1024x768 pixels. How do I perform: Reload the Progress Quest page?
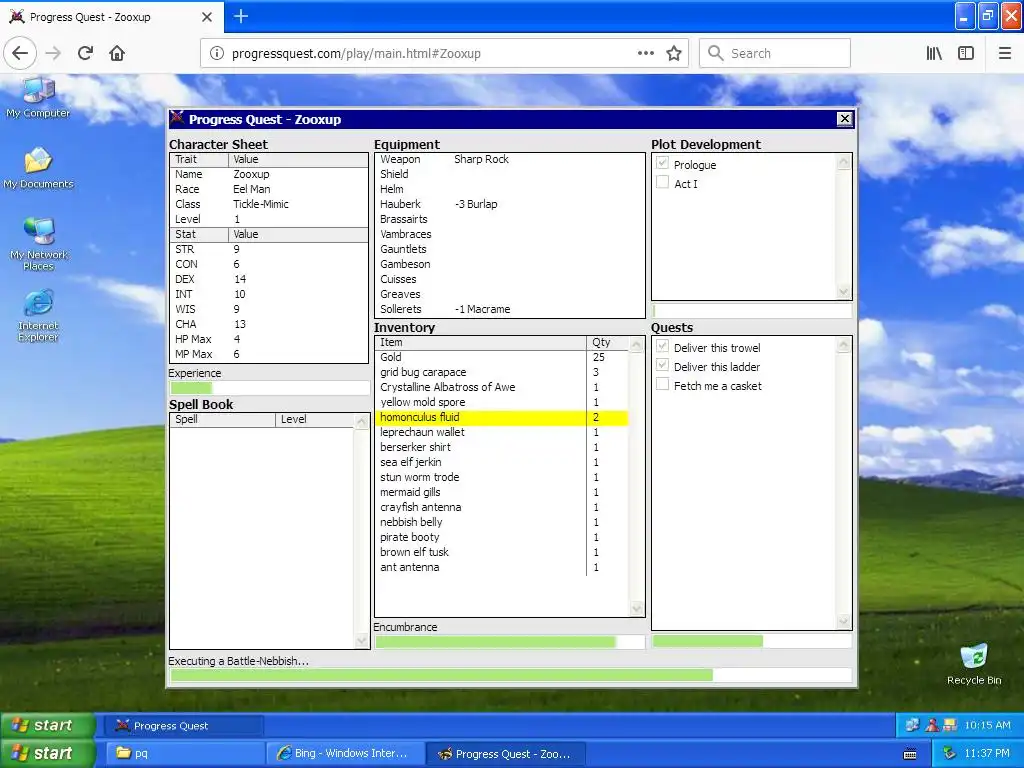(85, 53)
